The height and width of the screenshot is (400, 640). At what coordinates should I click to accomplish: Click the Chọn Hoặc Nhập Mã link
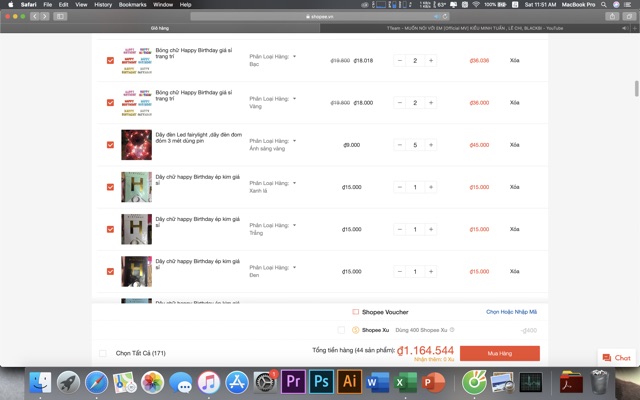pyautogui.click(x=511, y=312)
